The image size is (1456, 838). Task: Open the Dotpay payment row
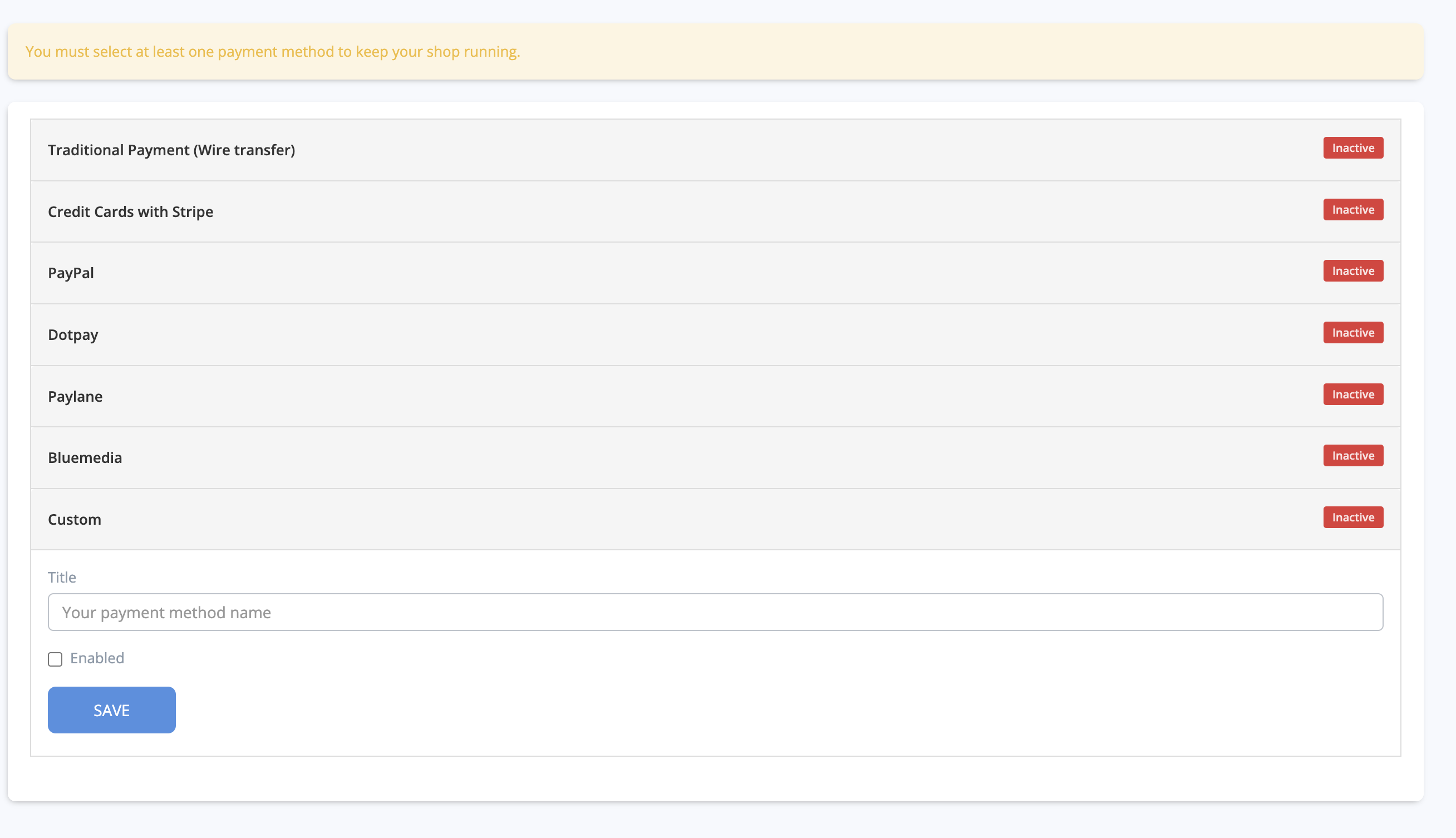pyautogui.click(x=73, y=334)
